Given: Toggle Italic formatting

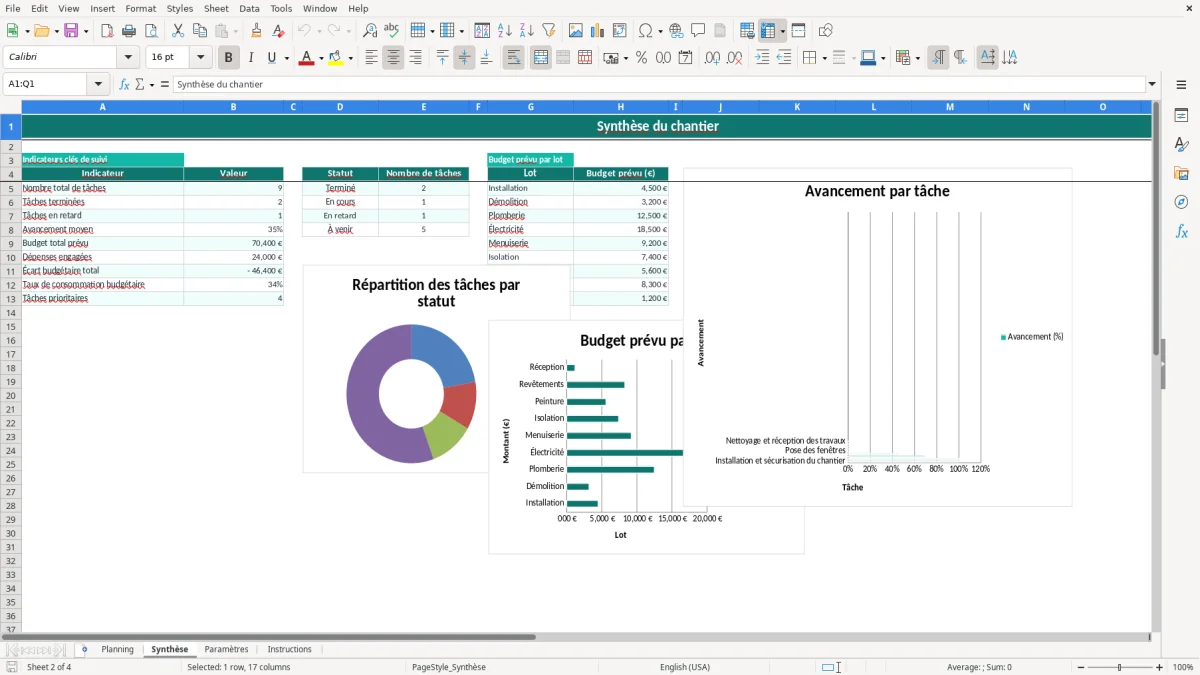Looking at the screenshot, I should [251, 58].
